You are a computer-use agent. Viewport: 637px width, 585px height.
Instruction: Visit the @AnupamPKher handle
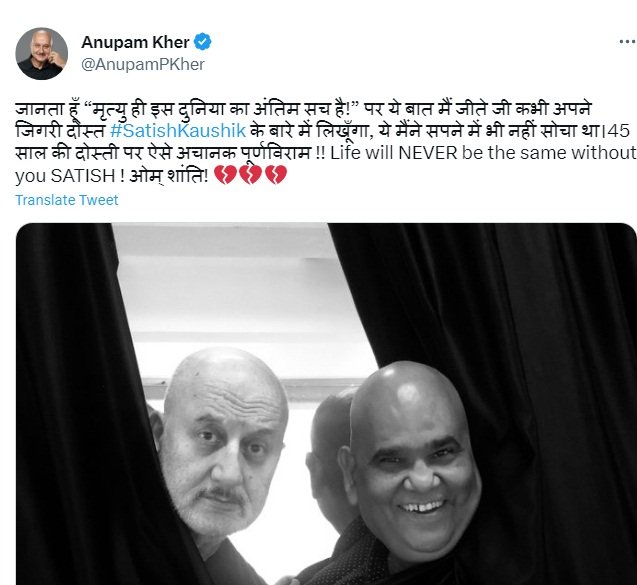143,65
